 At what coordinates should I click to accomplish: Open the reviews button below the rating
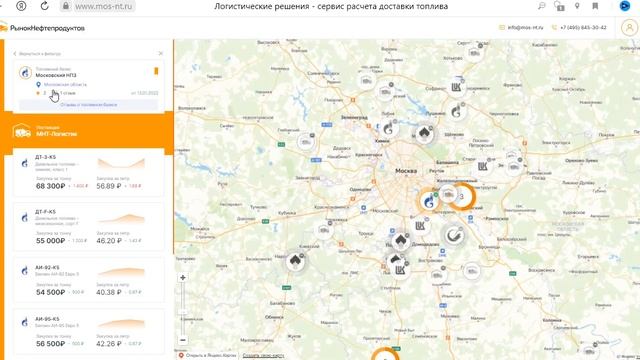[x=88, y=105]
